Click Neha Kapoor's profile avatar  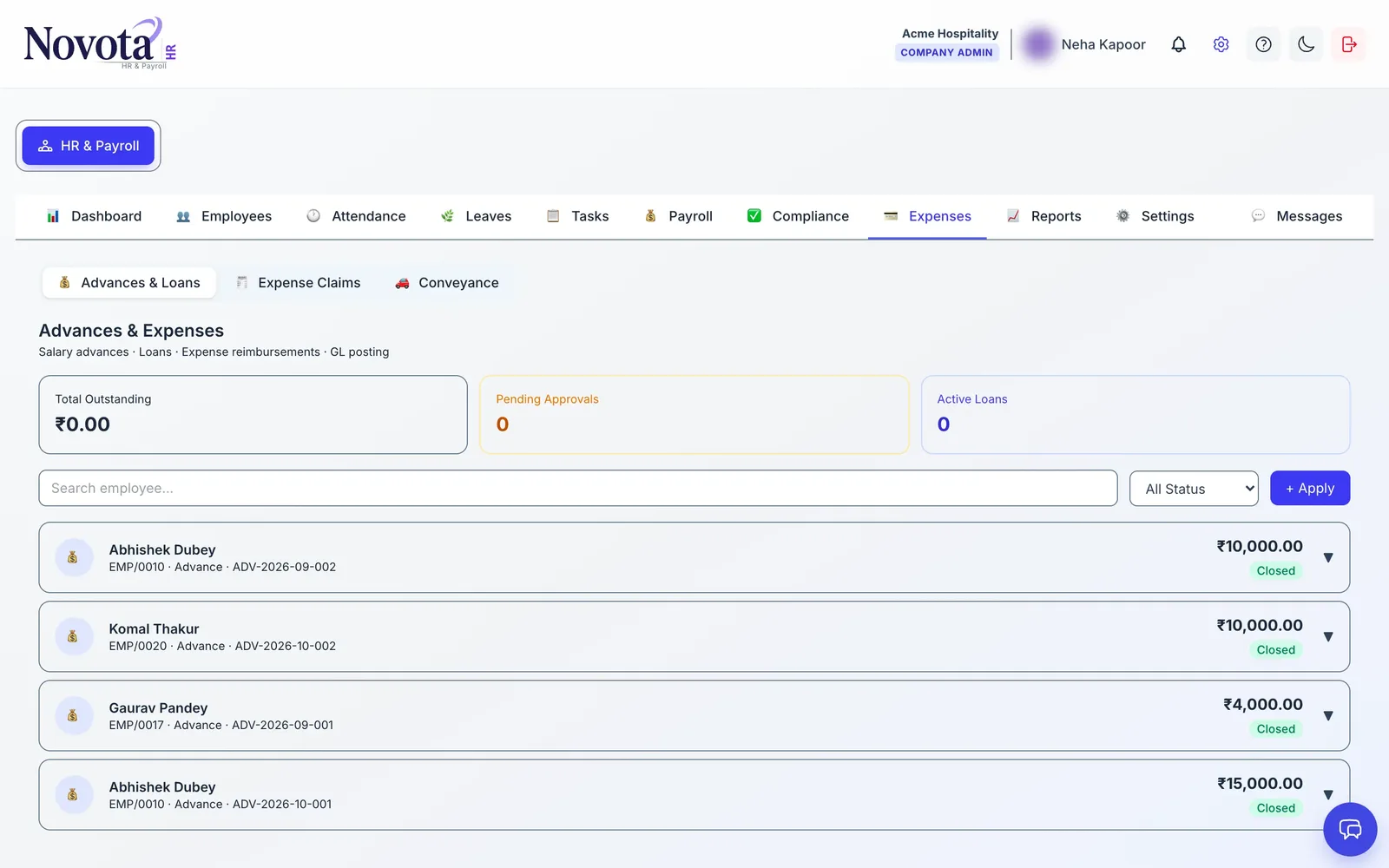coord(1038,44)
